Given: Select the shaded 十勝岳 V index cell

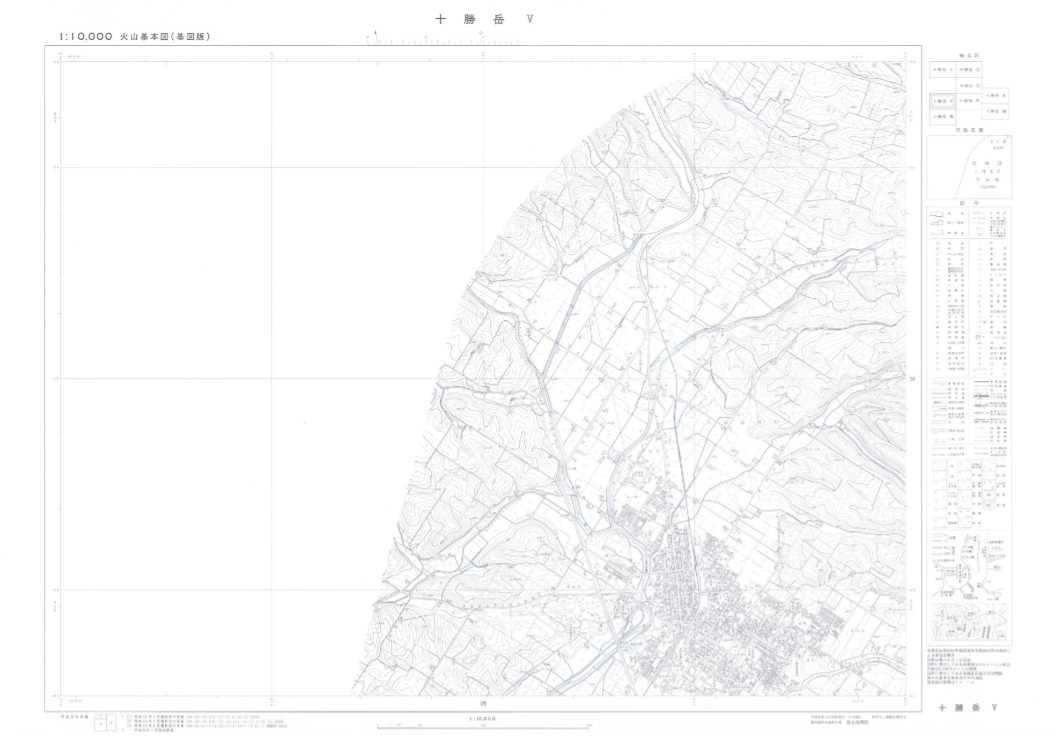Looking at the screenshot, I should tap(941, 101).
